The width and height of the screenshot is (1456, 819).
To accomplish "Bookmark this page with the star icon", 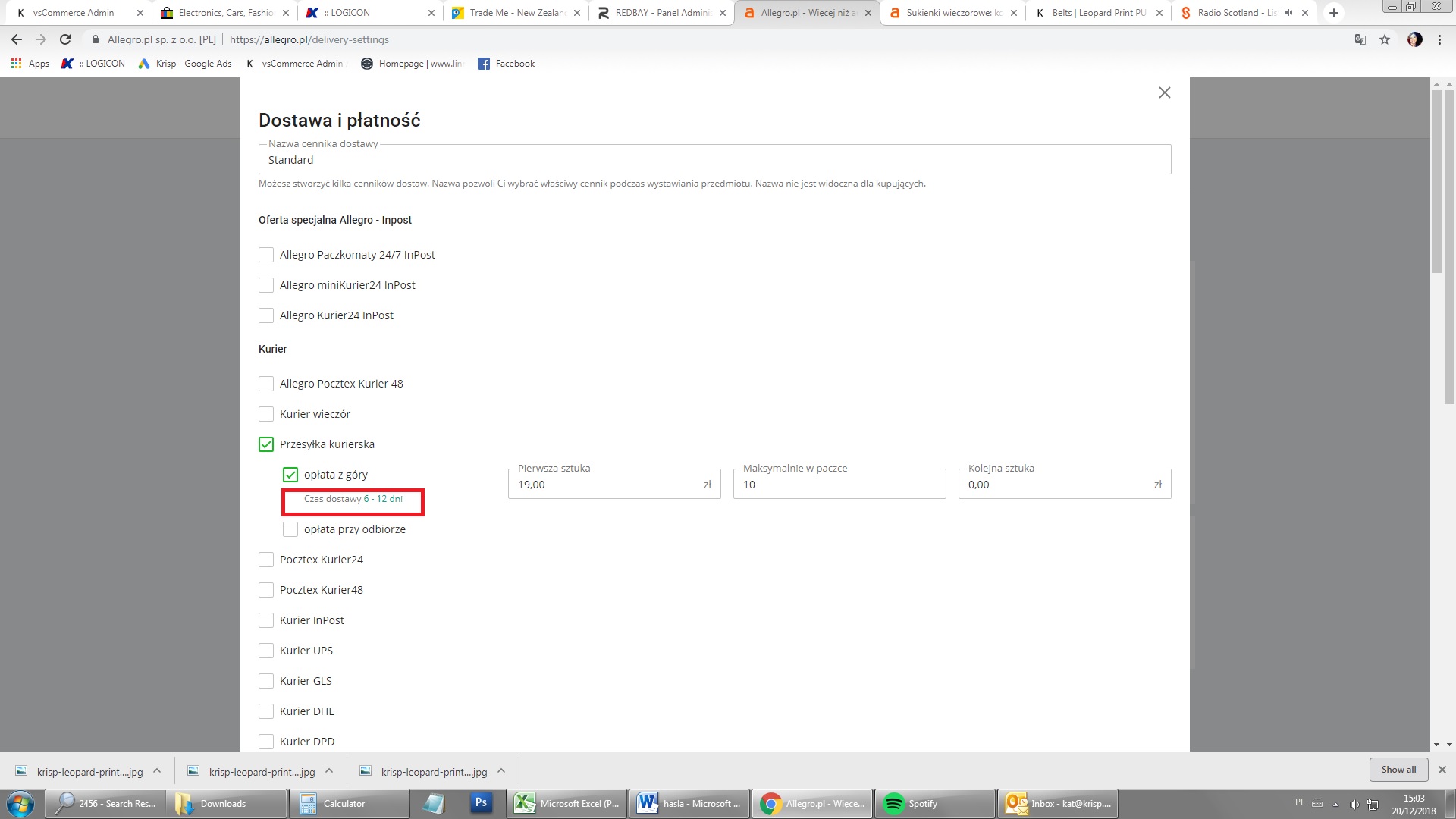I will (1385, 39).
